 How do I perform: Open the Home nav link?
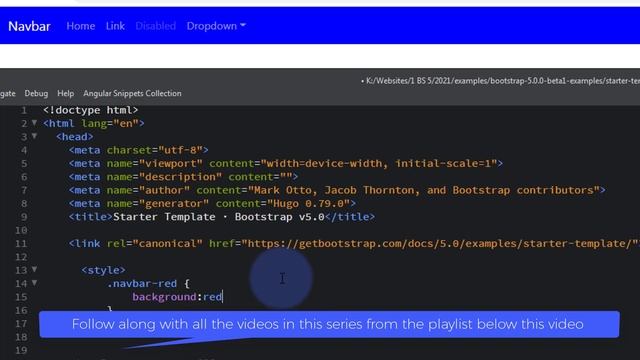point(81,26)
